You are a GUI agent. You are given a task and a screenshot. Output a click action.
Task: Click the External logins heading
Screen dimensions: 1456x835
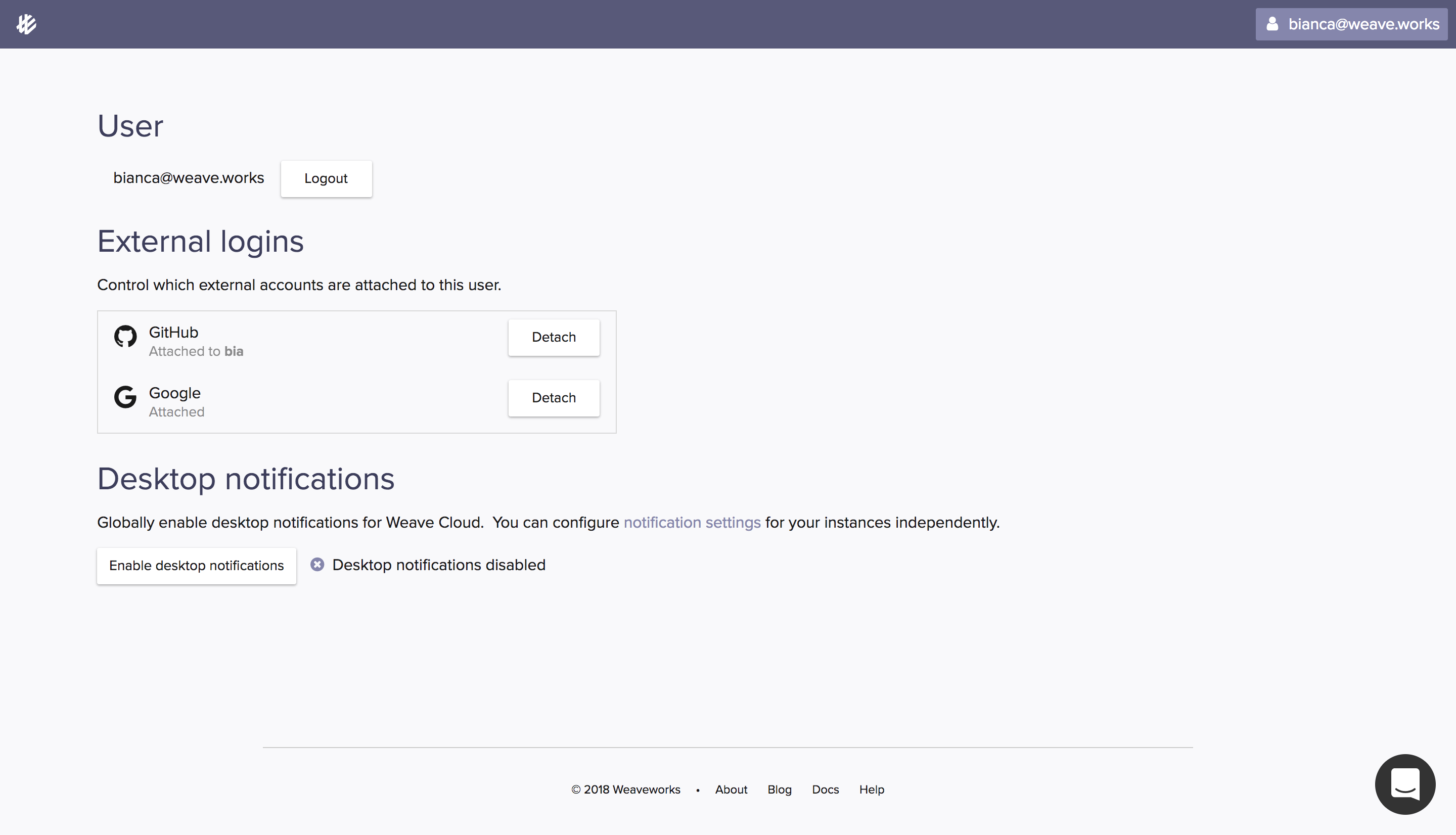pos(200,241)
